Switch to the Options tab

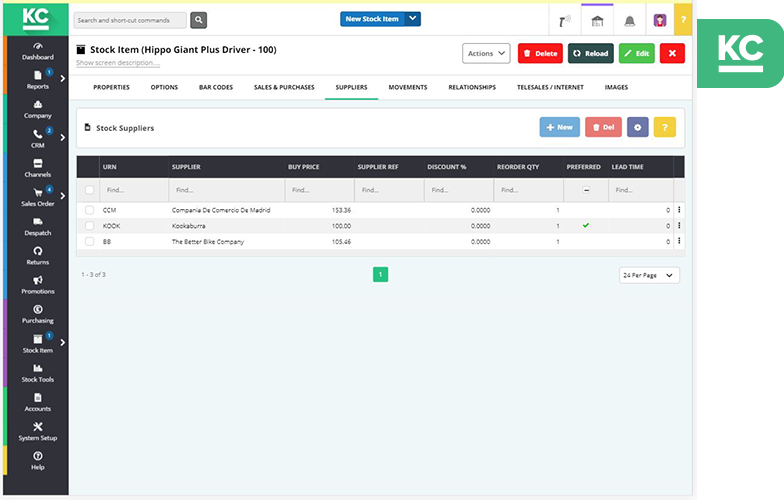[164, 88]
